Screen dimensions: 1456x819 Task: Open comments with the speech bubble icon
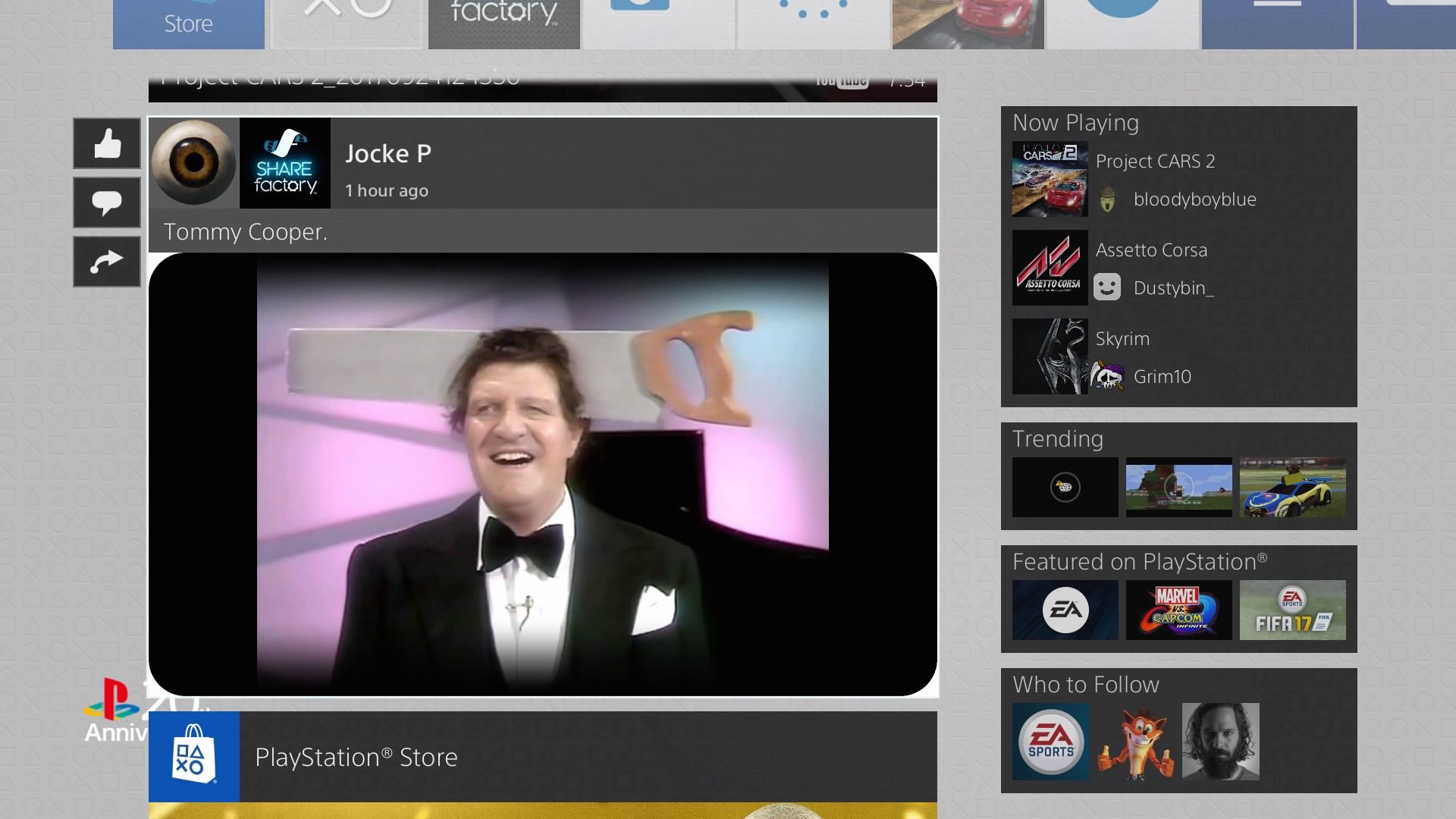[x=107, y=202]
